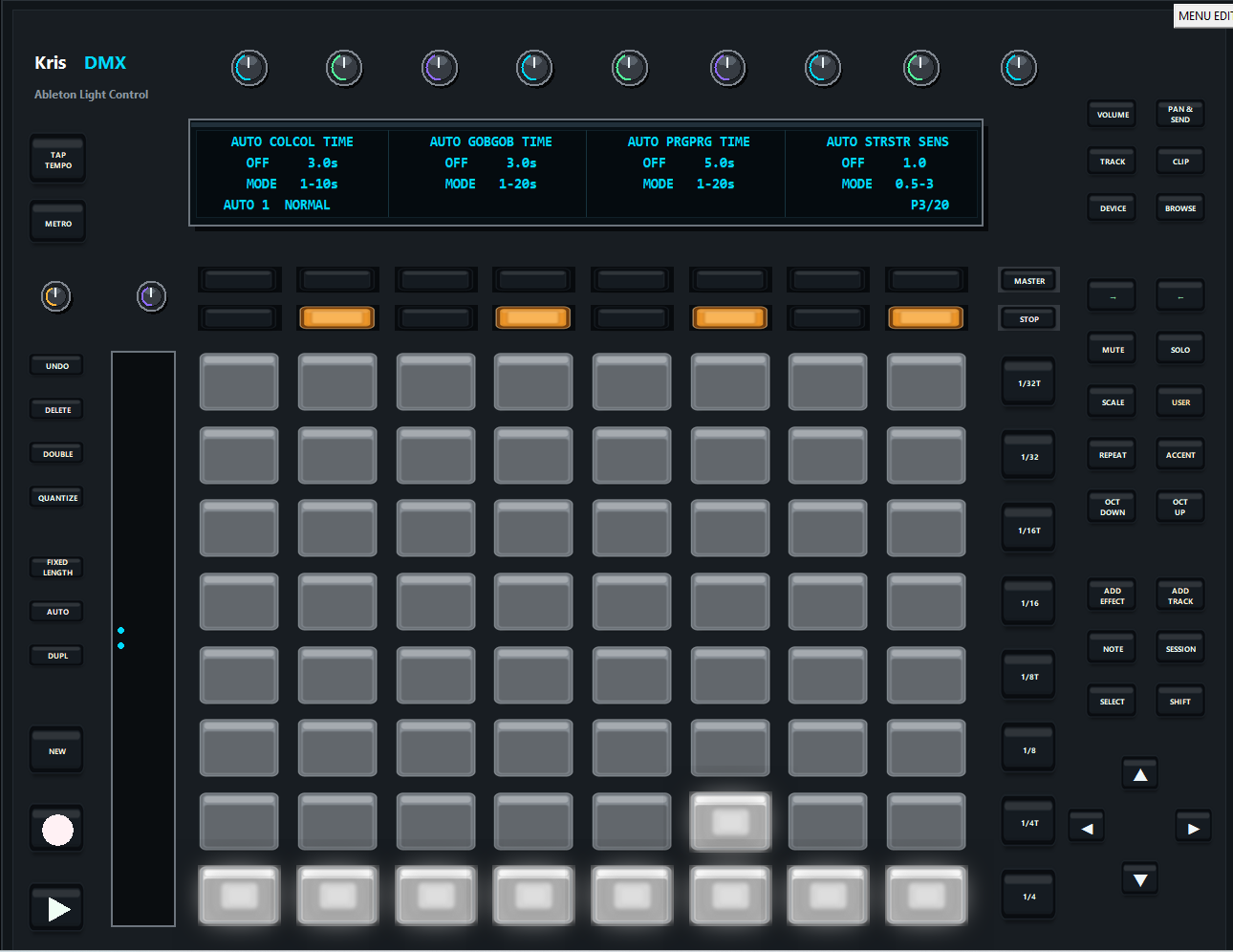Click the DELETE button
Viewport: 1233px width, 952px height.
[57, 410]
